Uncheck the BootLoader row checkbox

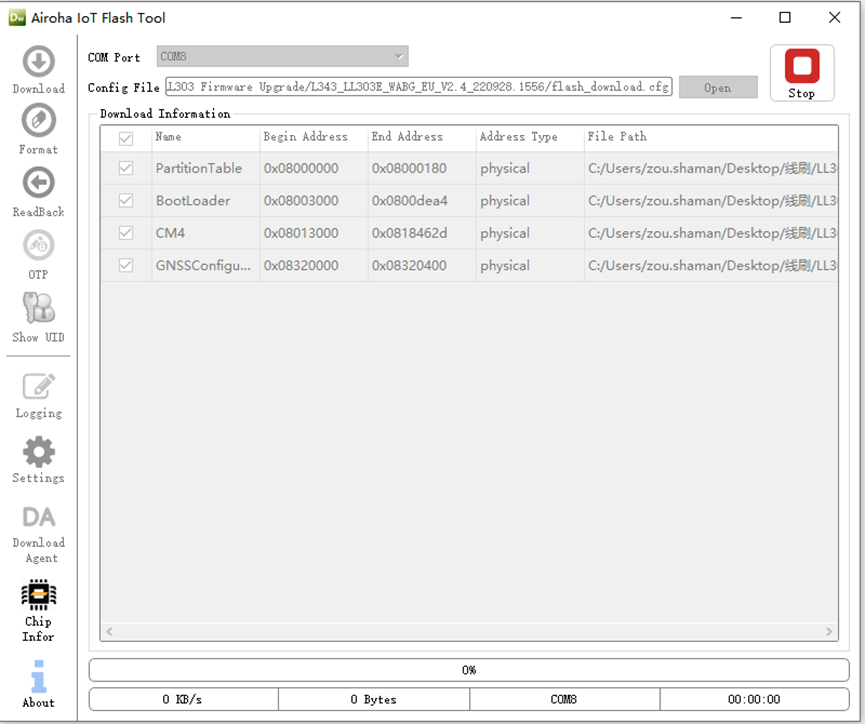(126, 201)
